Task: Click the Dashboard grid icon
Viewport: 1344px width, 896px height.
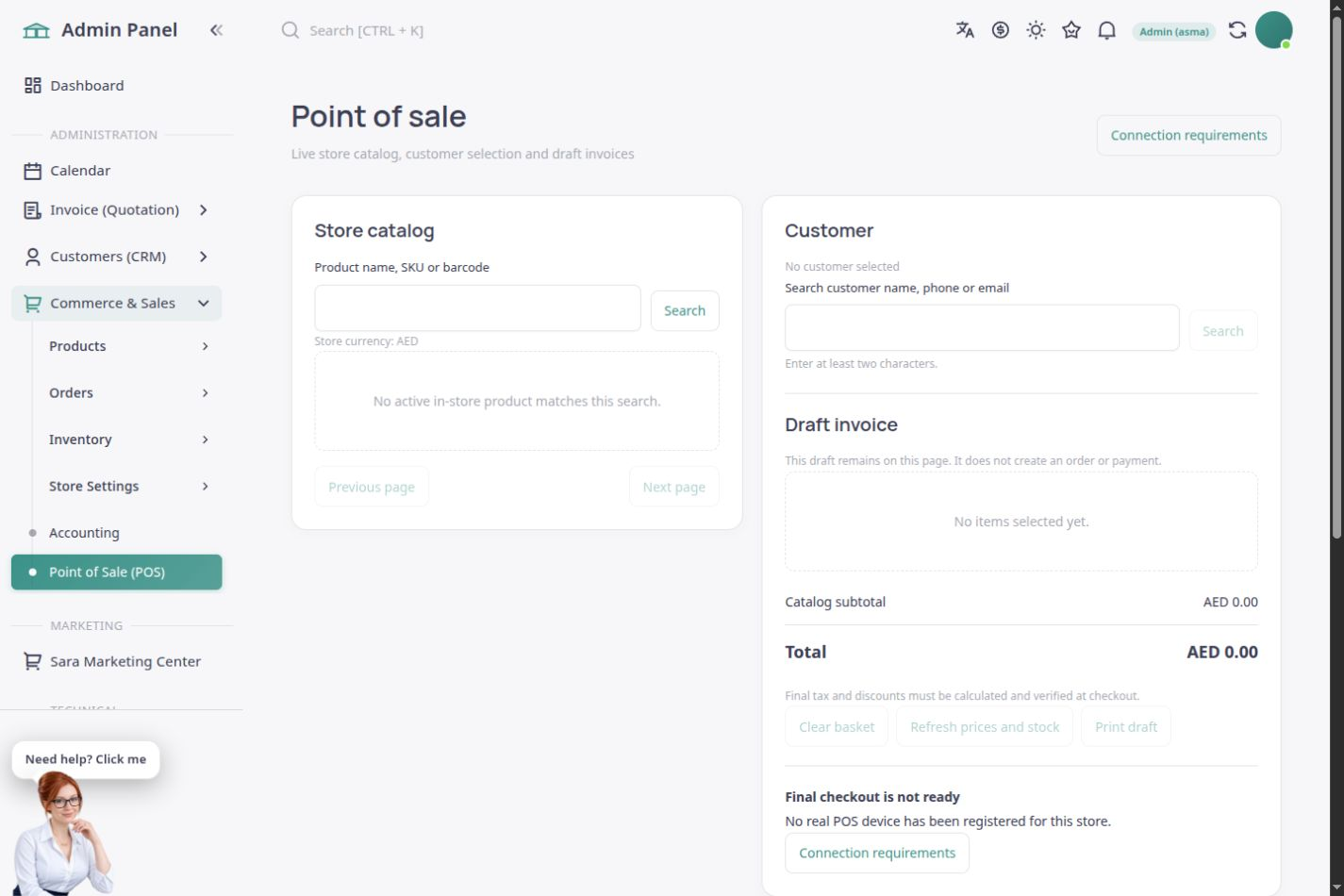Action: 33,86
